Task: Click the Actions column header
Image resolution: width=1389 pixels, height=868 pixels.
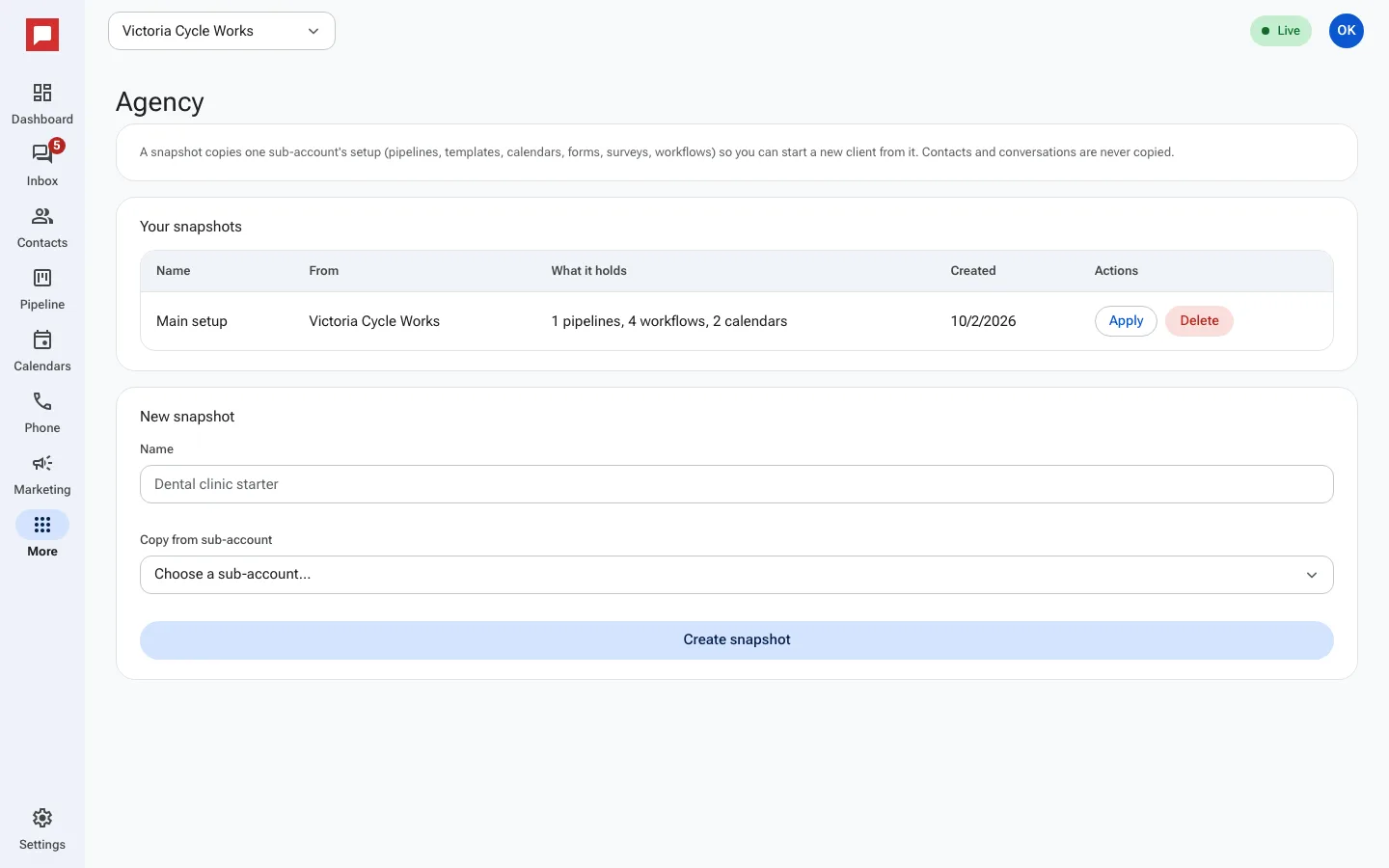Action: 1116,271
